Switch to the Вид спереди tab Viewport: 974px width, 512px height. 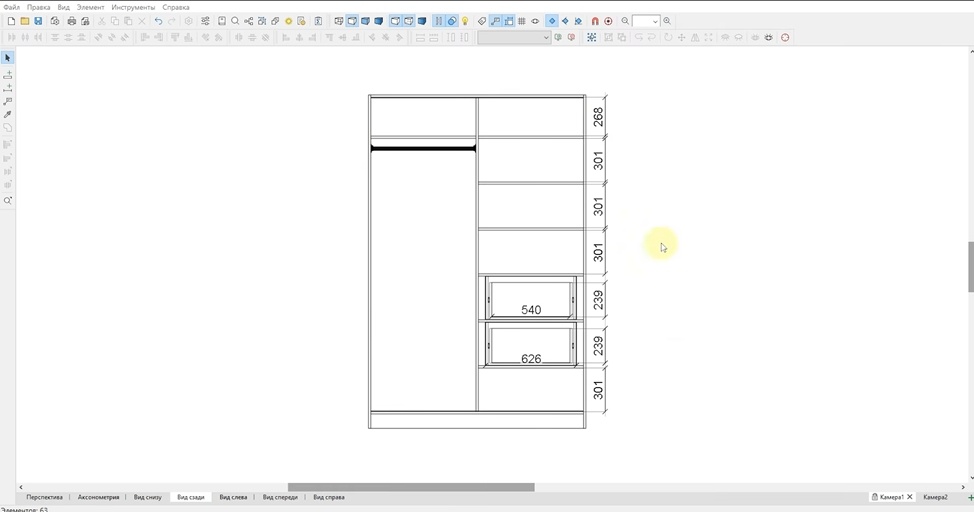[x=280, y=497]
